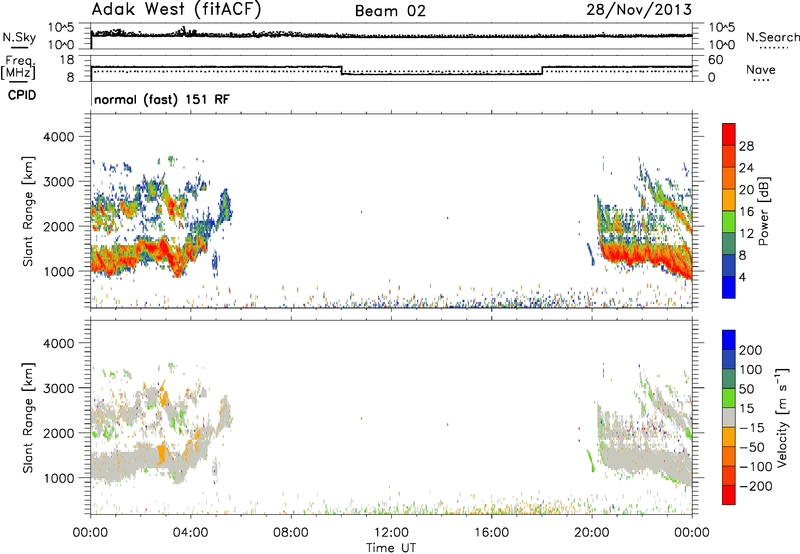Click the frequency step-up near 18:00 UT

pyautogui.click(x=542, y=70)
